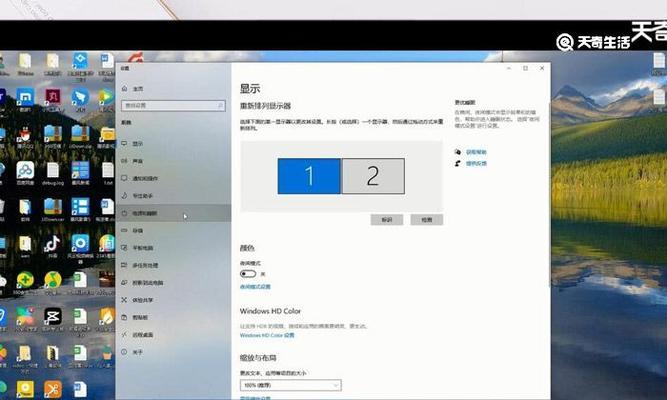Open the DingTalk blue wing desktop icon
Screen dimensions: 667x400
tap(80, 97)
